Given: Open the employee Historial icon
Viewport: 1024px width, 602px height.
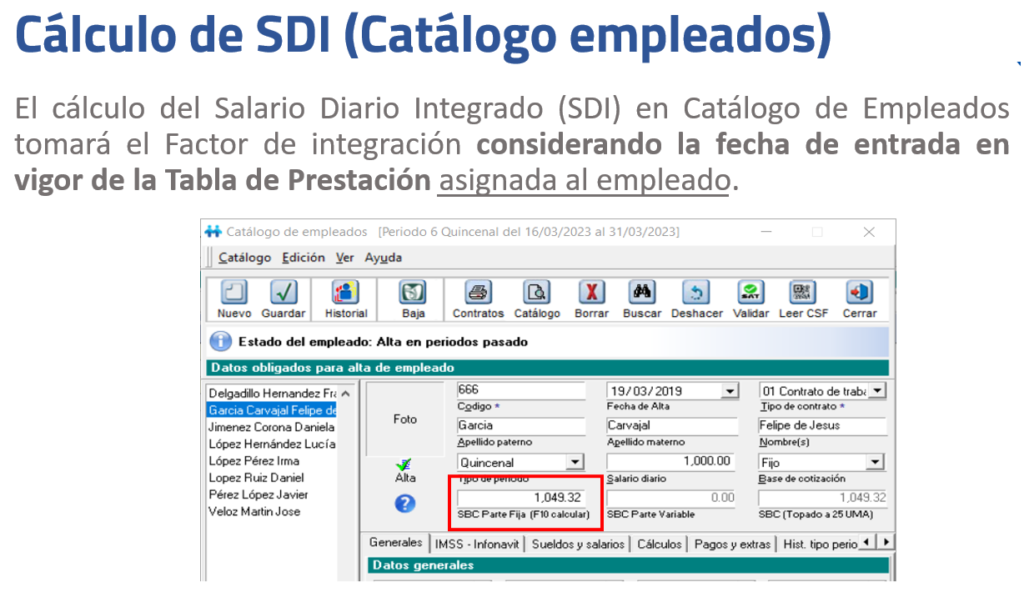Looking at the screenshot, I should 345,293.
